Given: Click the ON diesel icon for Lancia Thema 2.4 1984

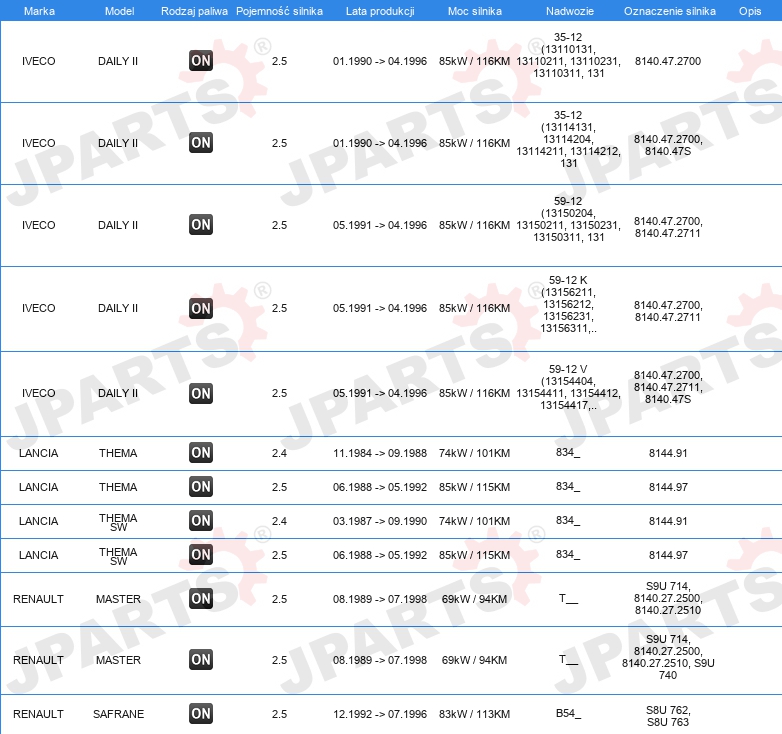Looking at the screenshot, I should click(201, 453).
